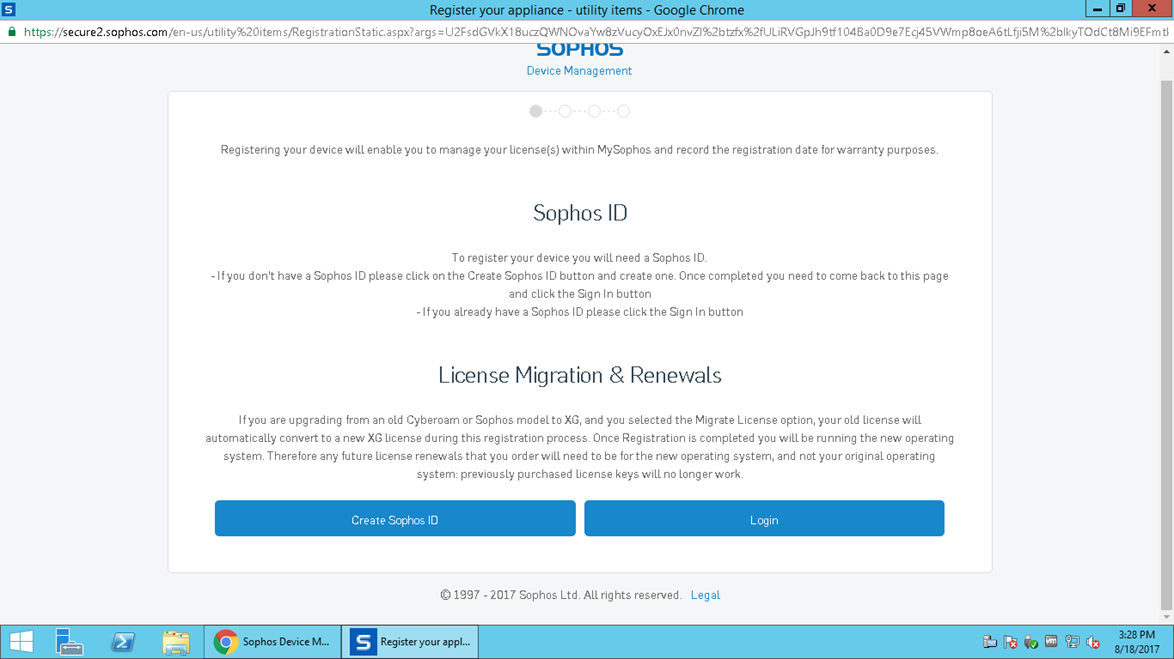Open File Explorer from the taskbar
The image size is (1174, 659).
176,642
